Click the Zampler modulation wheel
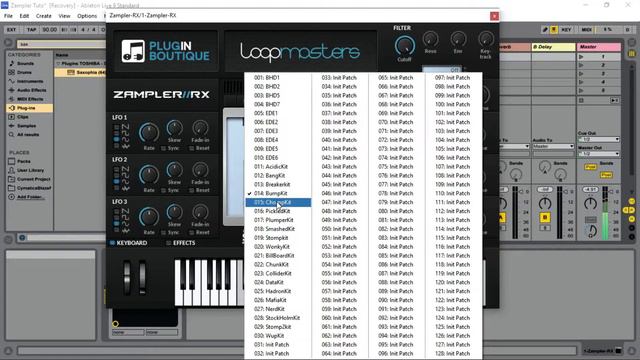This screenshot has width=640, height=360. click(142, 278)
